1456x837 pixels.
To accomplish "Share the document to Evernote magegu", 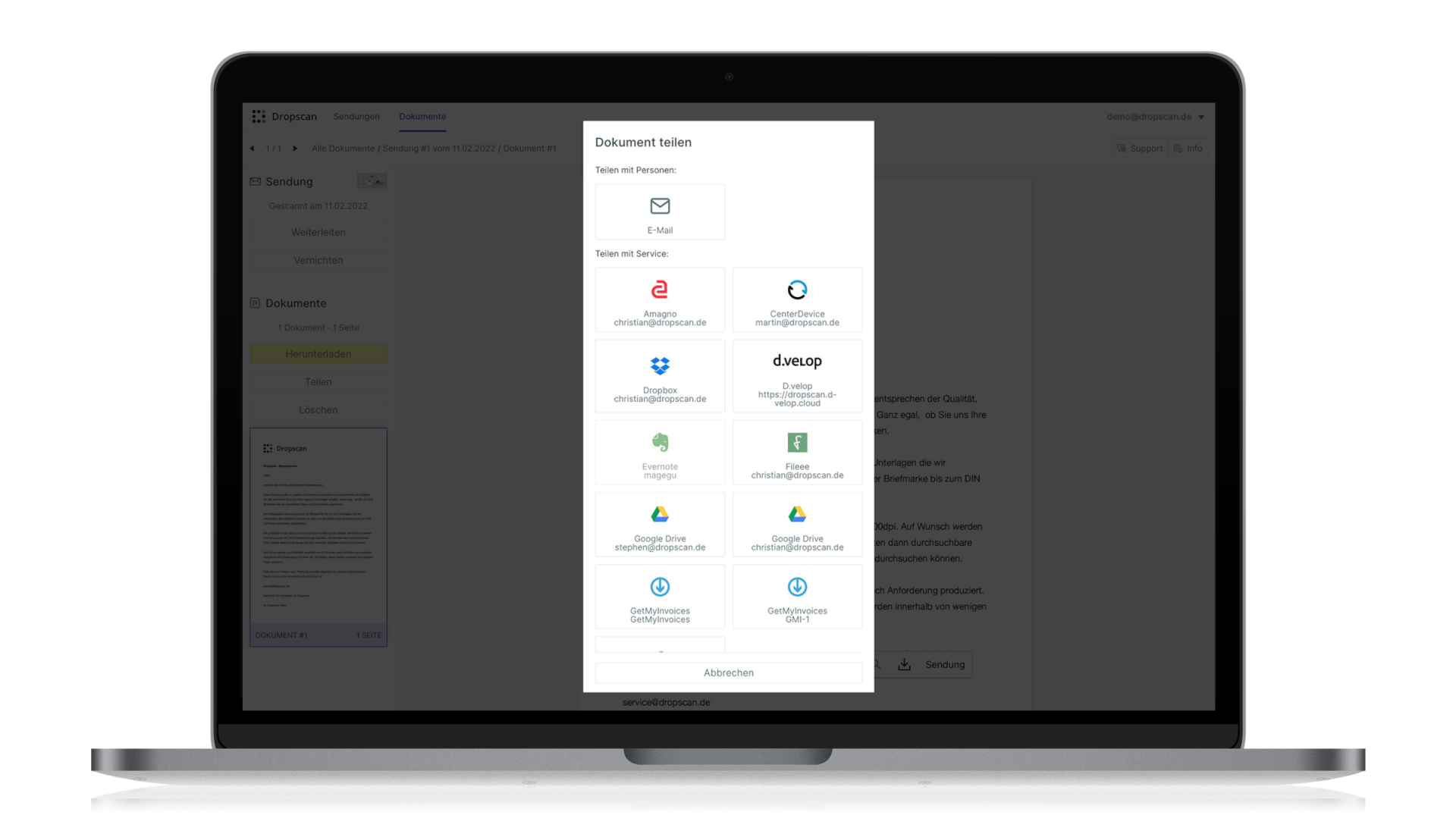I will [x=660, y=452].
